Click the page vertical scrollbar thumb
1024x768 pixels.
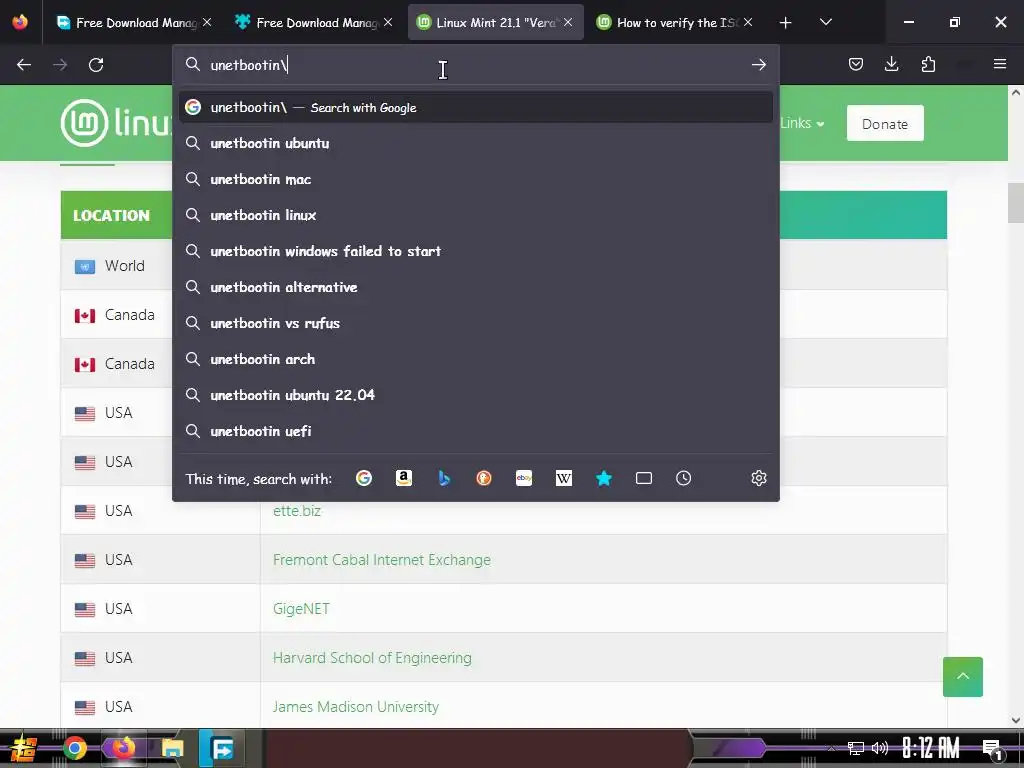click(x=1016, y=203)
